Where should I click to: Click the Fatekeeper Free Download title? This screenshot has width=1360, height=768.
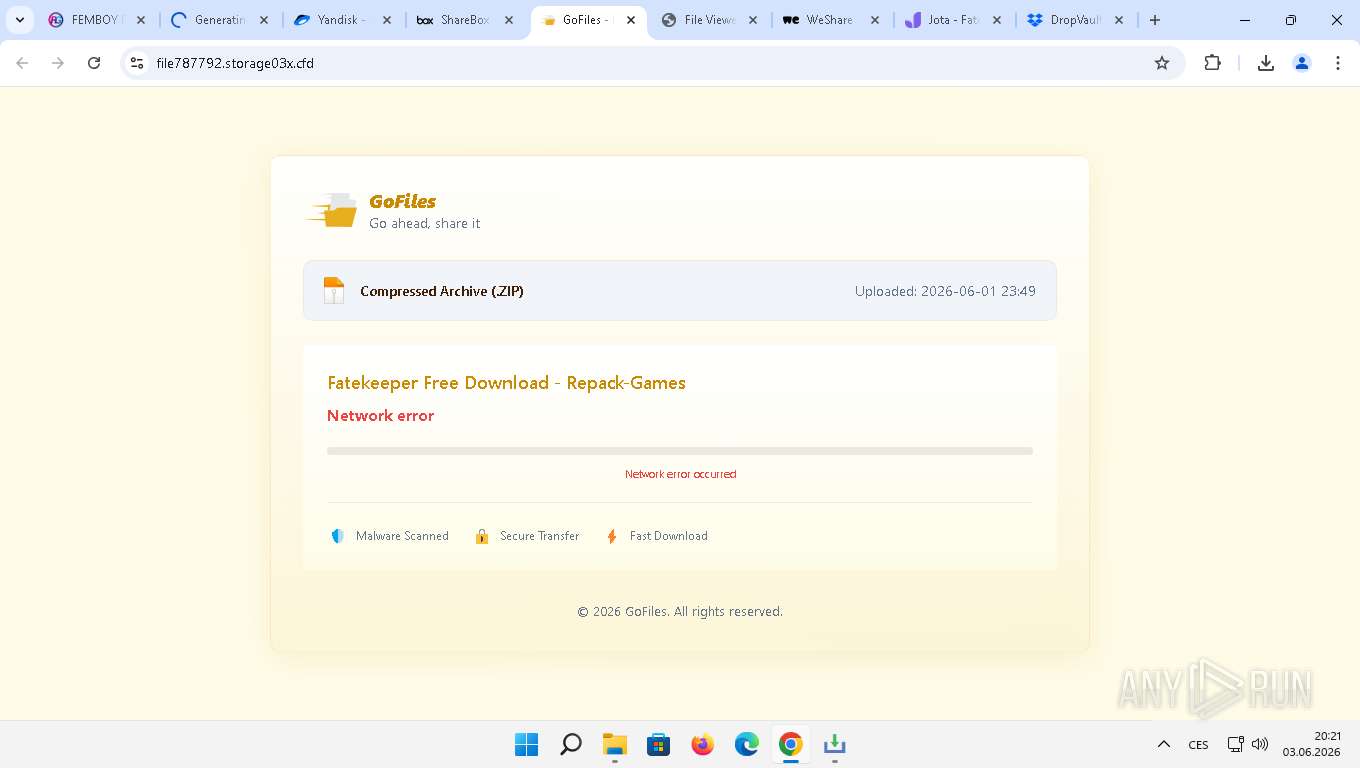pyautogui.click(x=506, y=383)
